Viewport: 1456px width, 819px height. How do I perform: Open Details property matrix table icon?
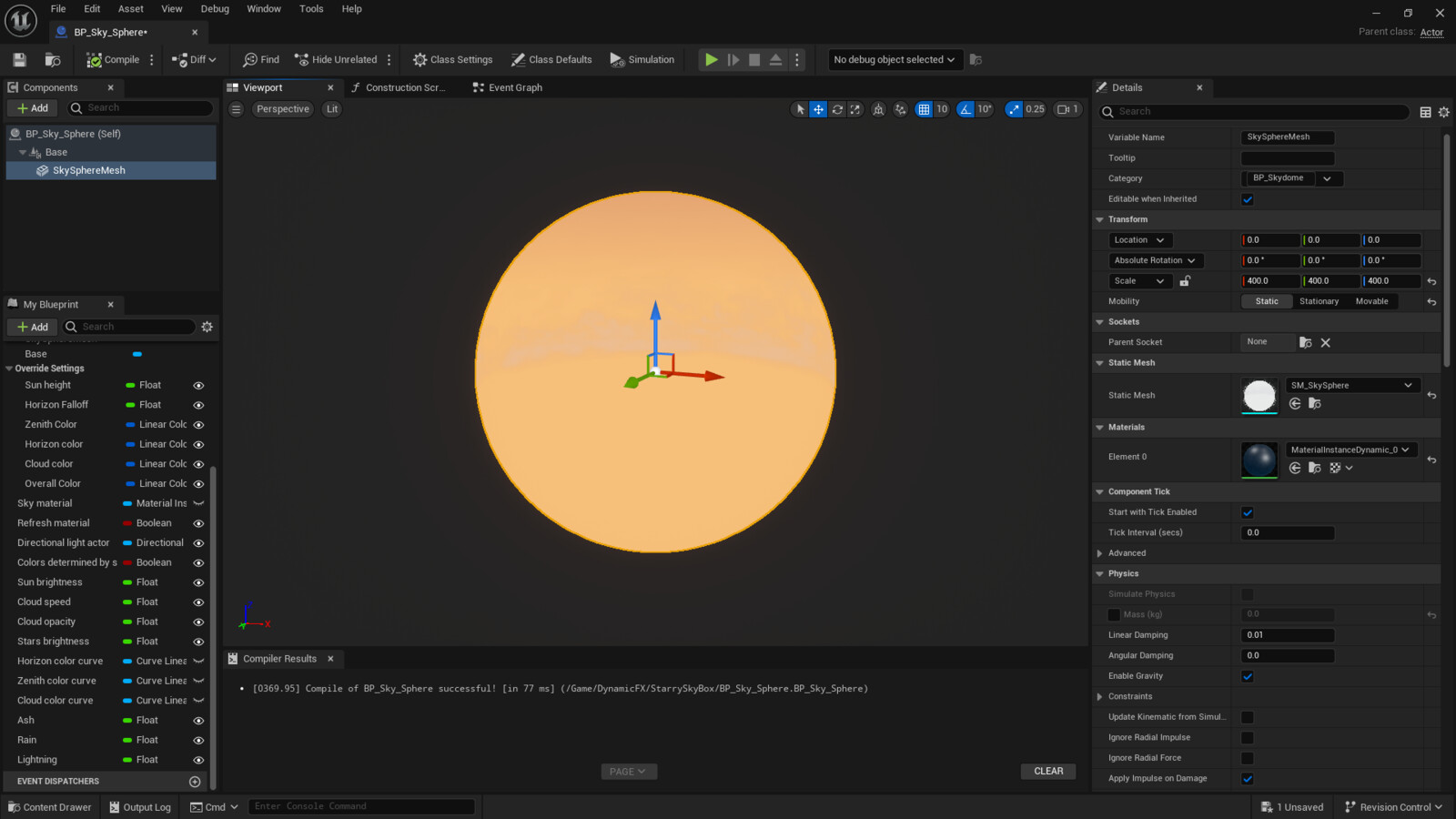coord(1426,112)
